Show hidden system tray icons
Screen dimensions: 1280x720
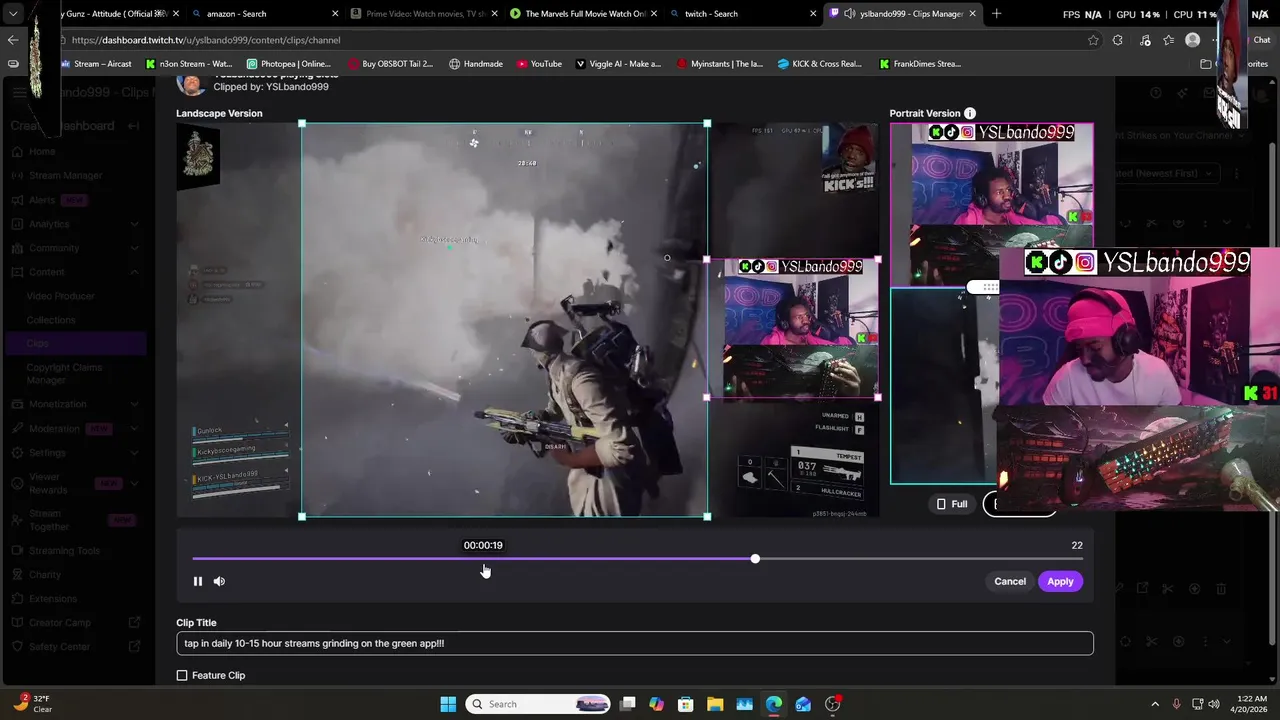(x=1155, y=704)
